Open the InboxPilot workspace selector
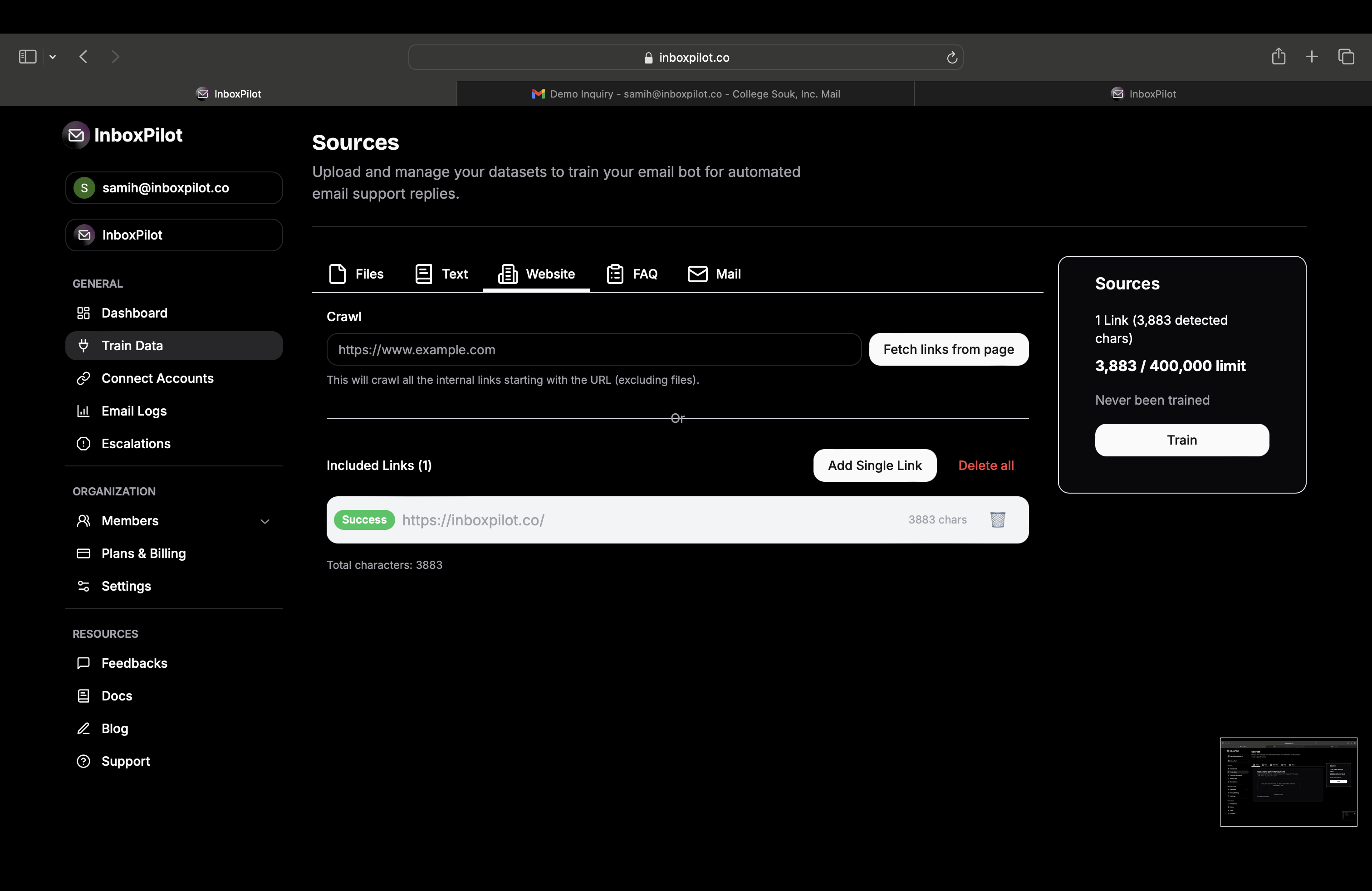 coord(173,235)
